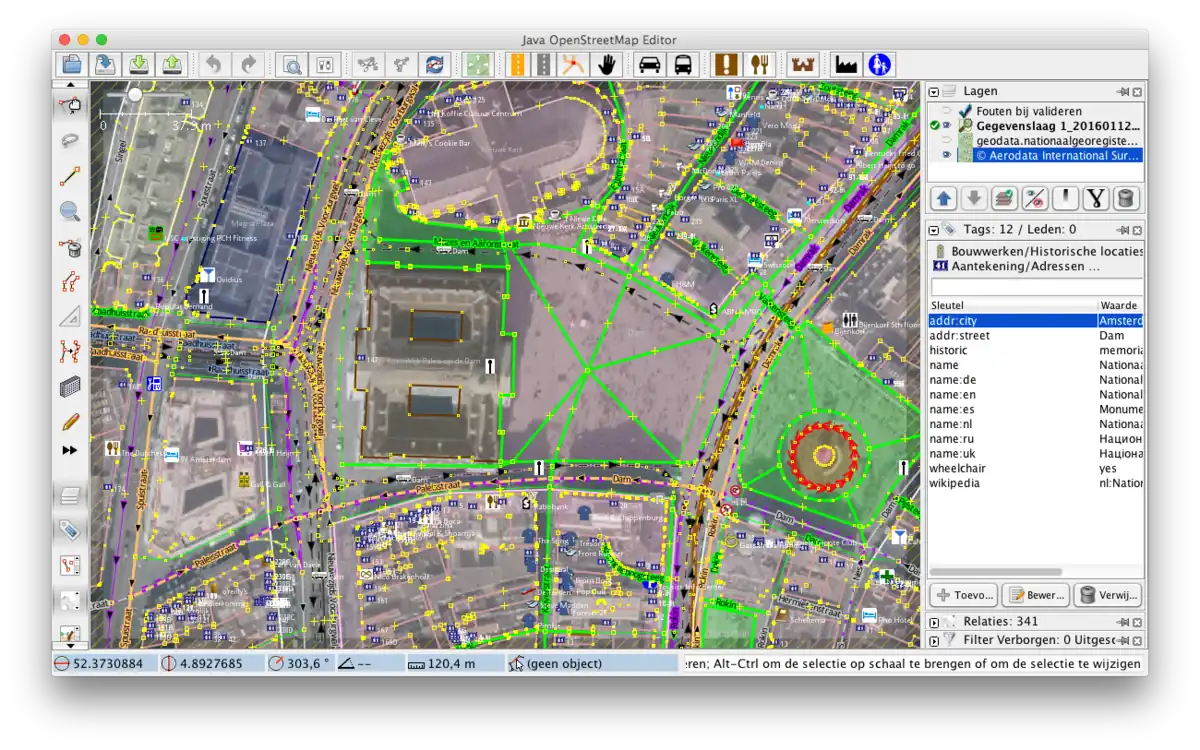Toggle visibility of Aerodata International layer
Image resolution: width=1200 pixels, height=750 pixels.
coord(946,155)
